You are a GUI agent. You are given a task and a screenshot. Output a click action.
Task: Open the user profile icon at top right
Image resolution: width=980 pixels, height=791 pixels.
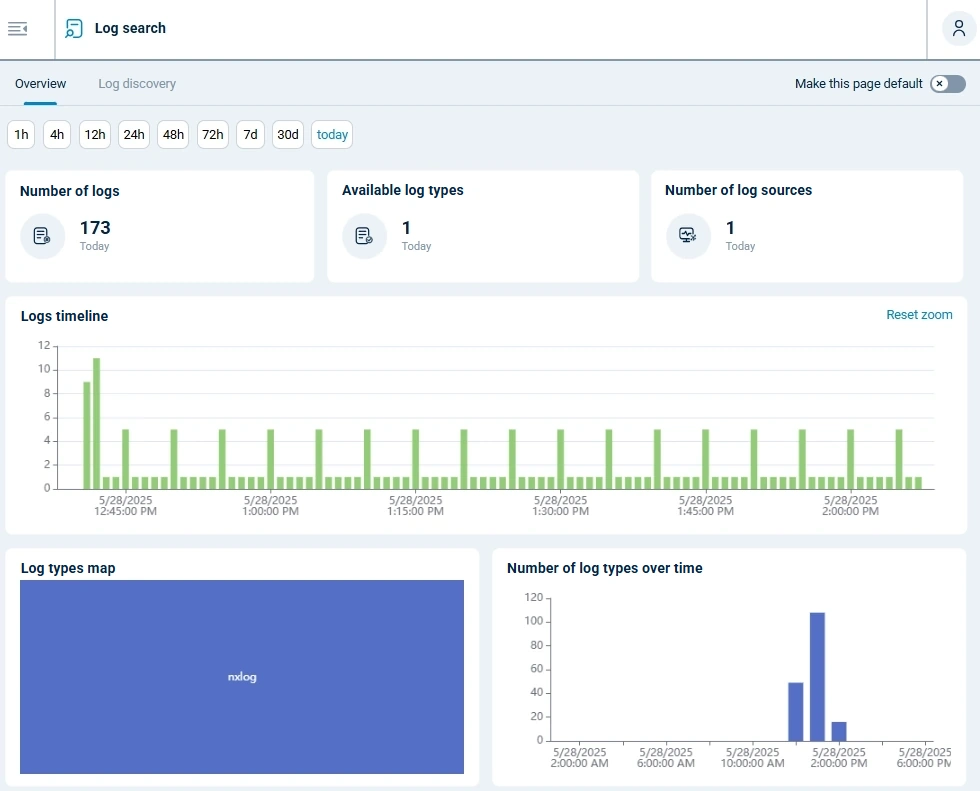tap(957, 28)
